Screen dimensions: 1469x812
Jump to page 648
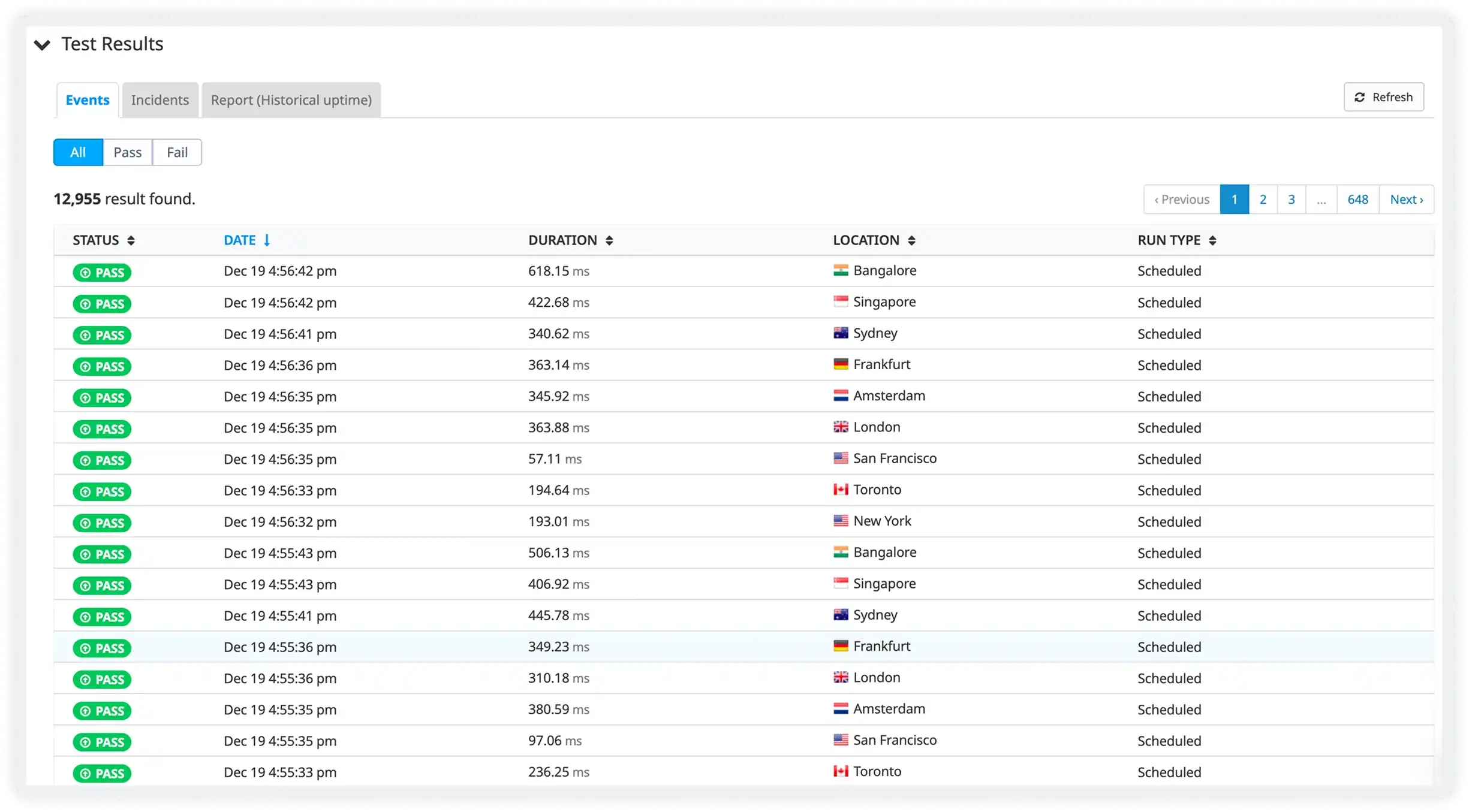[x=1357, y=199]
